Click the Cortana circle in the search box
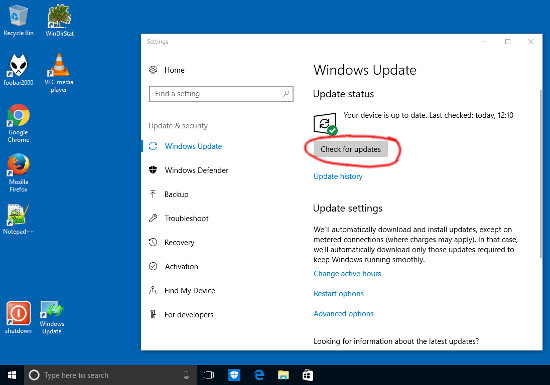This screenshot has height=385, width=550. point(34,375)
